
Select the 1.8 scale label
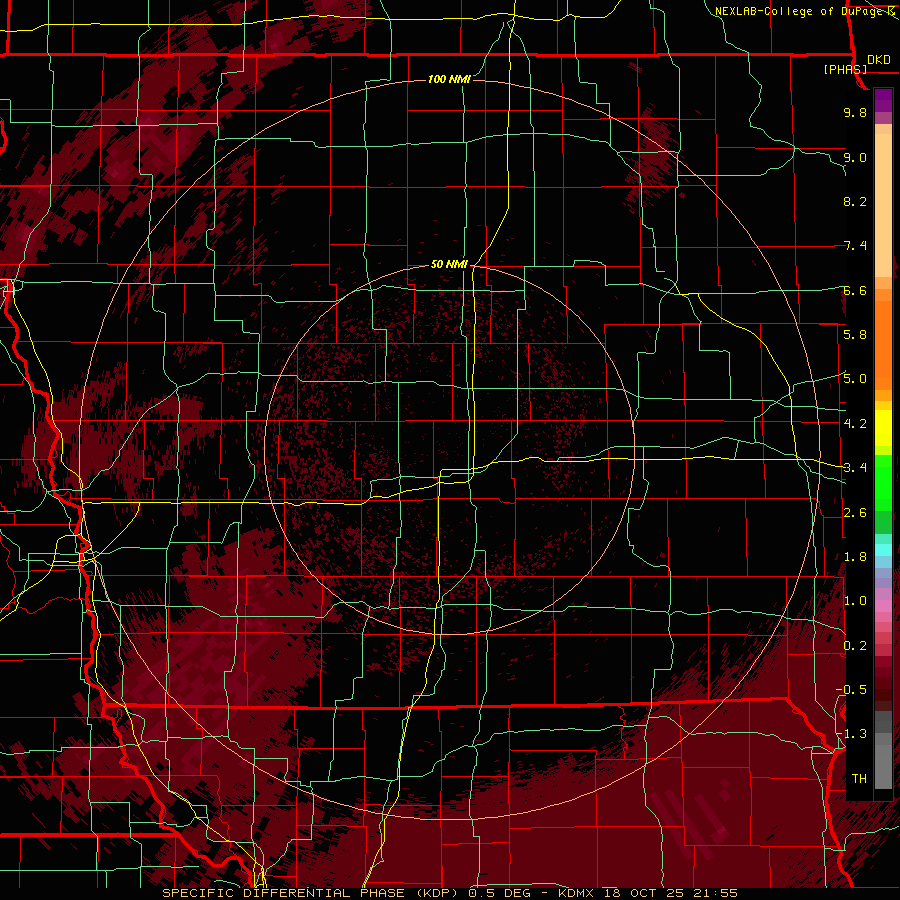pos(855,557)
